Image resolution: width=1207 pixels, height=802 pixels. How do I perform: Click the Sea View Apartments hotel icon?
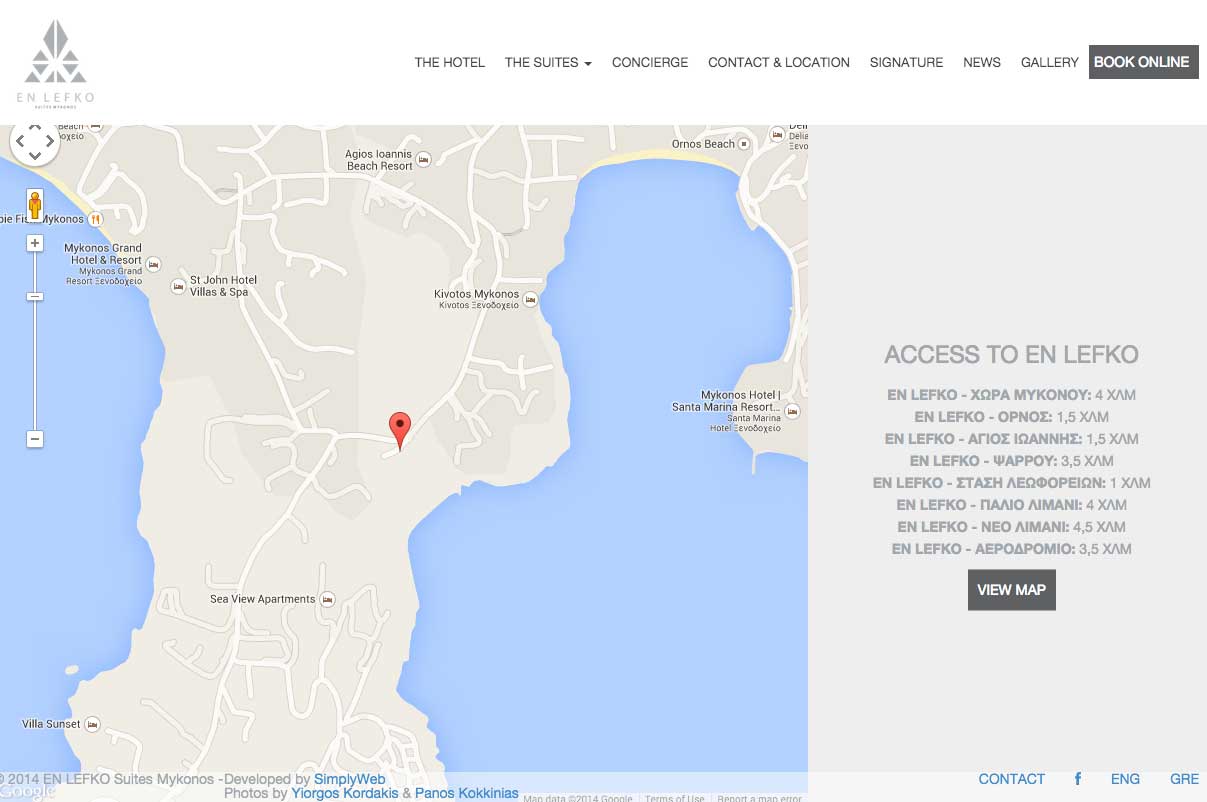327,599
